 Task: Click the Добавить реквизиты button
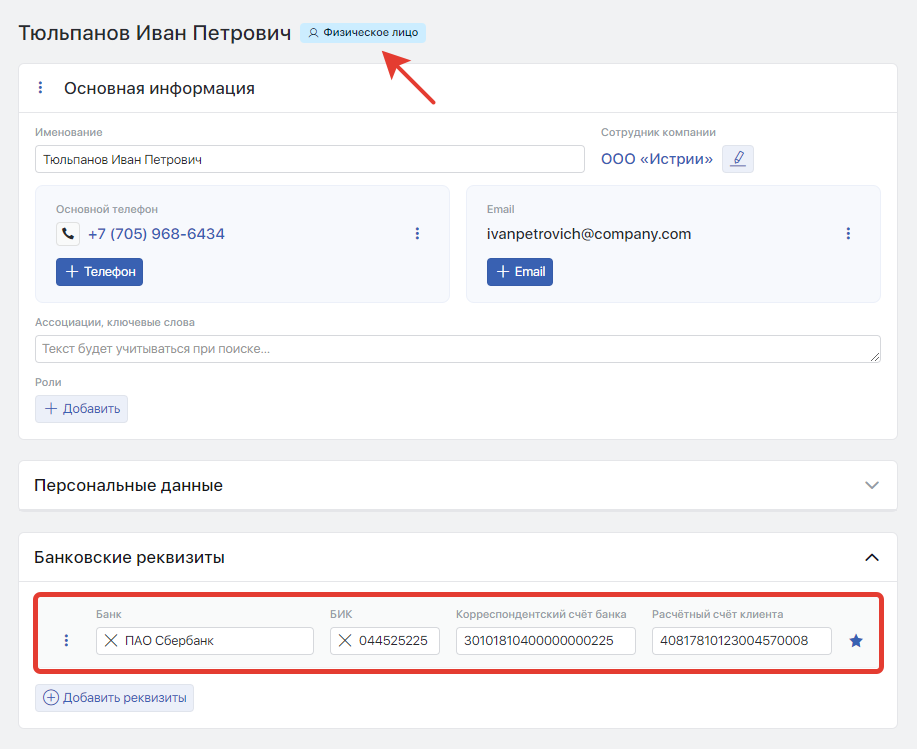click(115, 698)
